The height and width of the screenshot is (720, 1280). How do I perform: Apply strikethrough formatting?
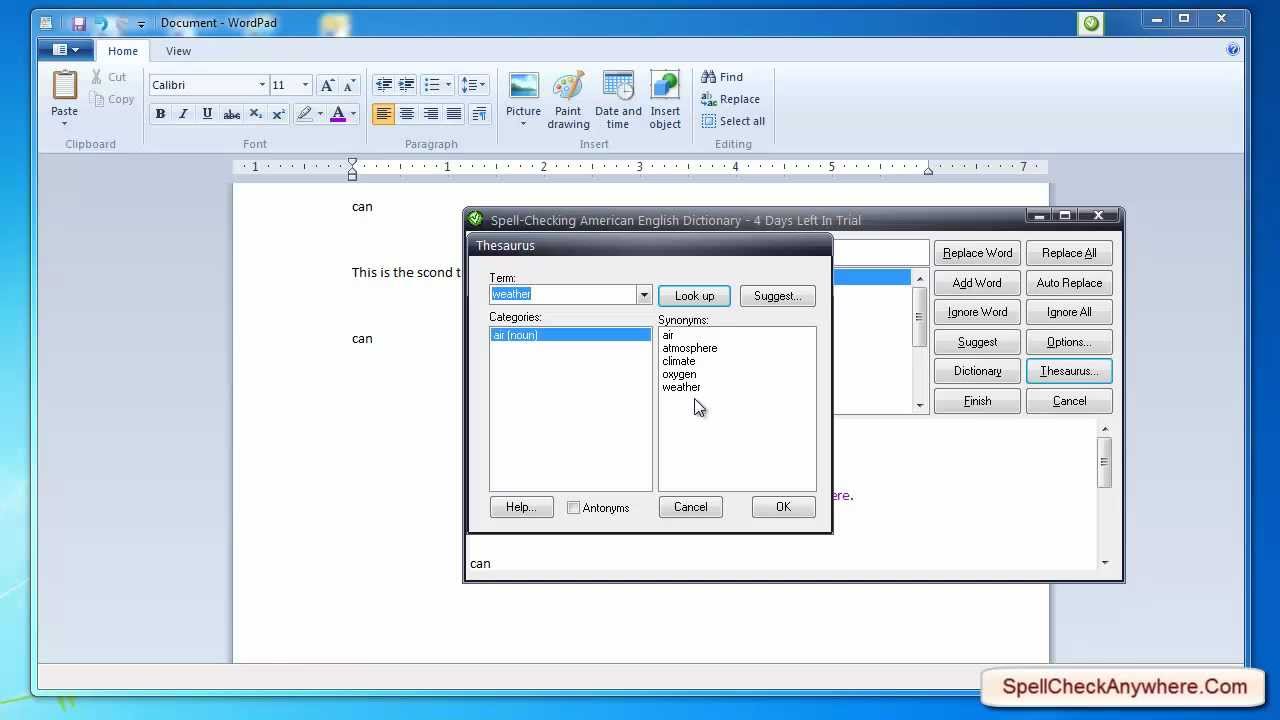point(231,114)
